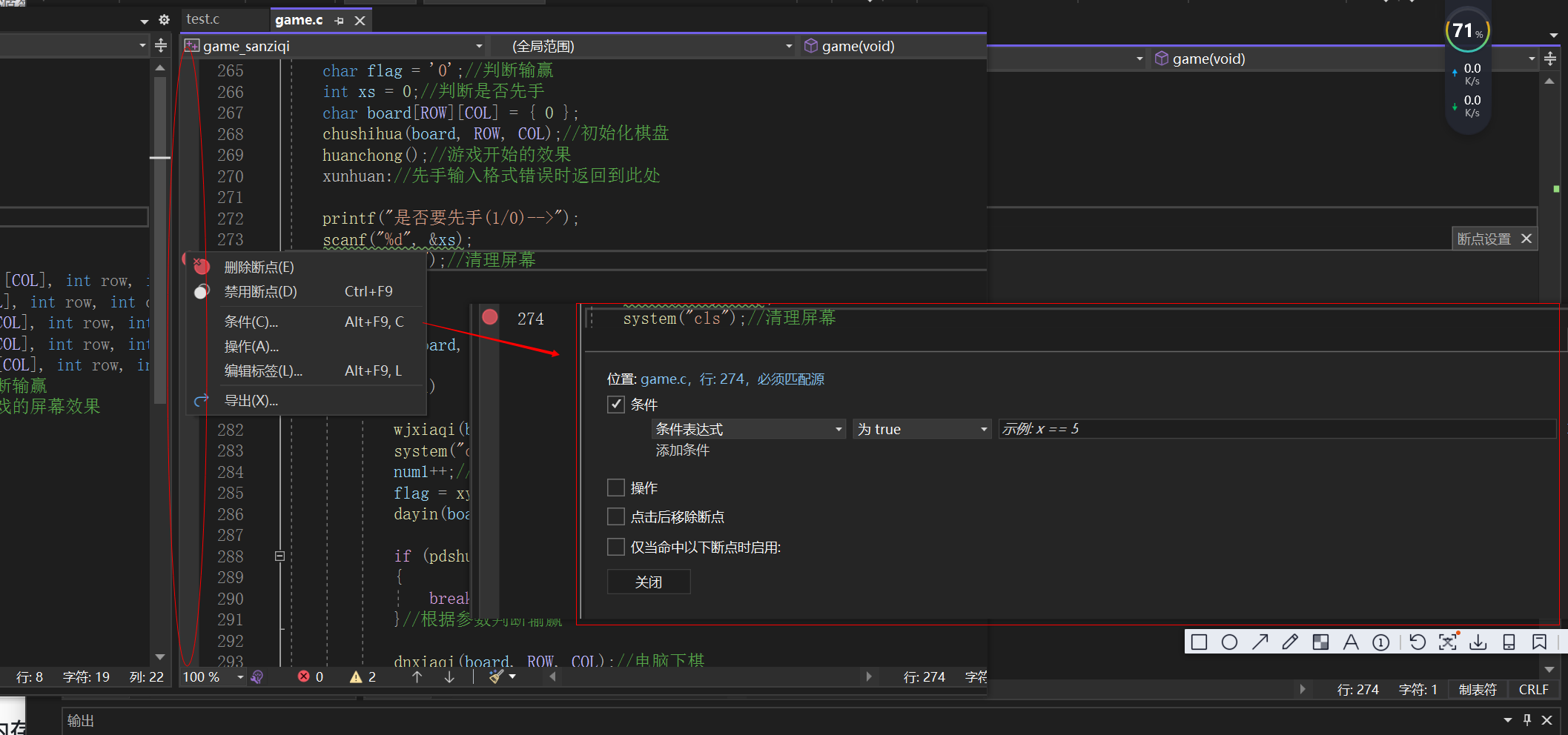Screen dimensions: 1568x735
Task: Choose 删除断点(E) from context menu
Action: pyautogui.click(x=307, y=267)
